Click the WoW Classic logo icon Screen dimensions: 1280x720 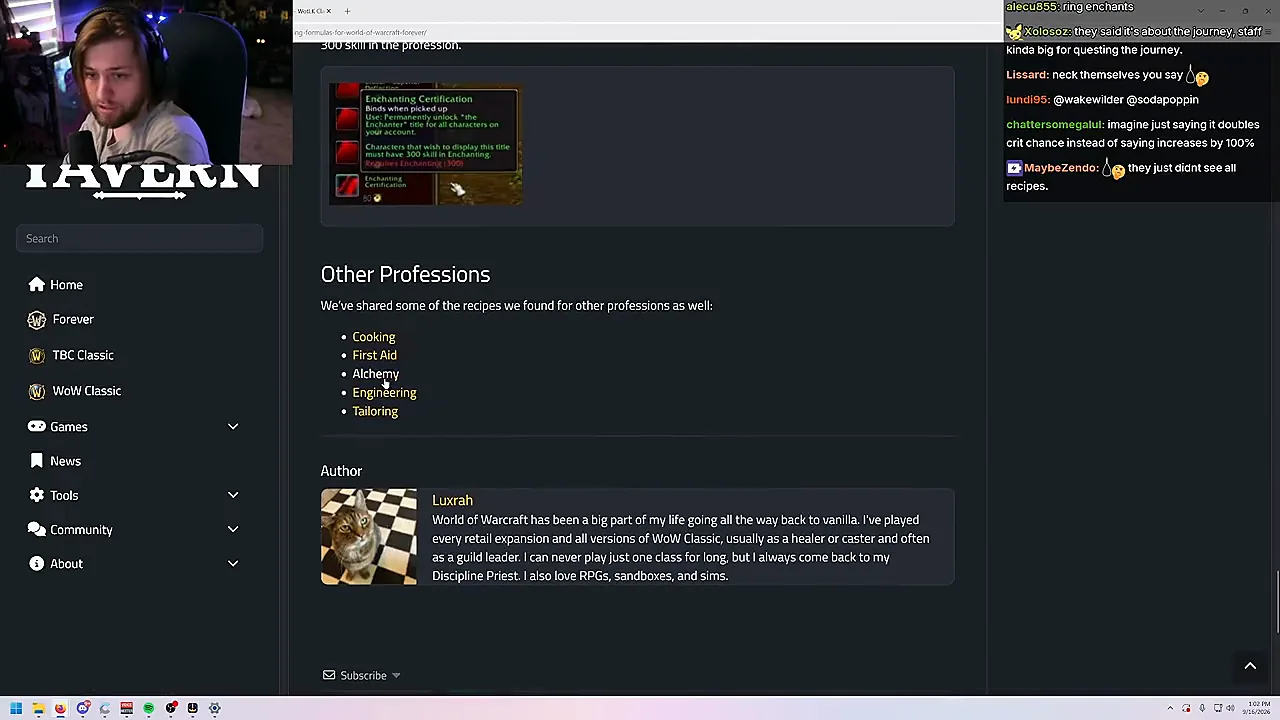pyautogui.click(x=37, y=391)
